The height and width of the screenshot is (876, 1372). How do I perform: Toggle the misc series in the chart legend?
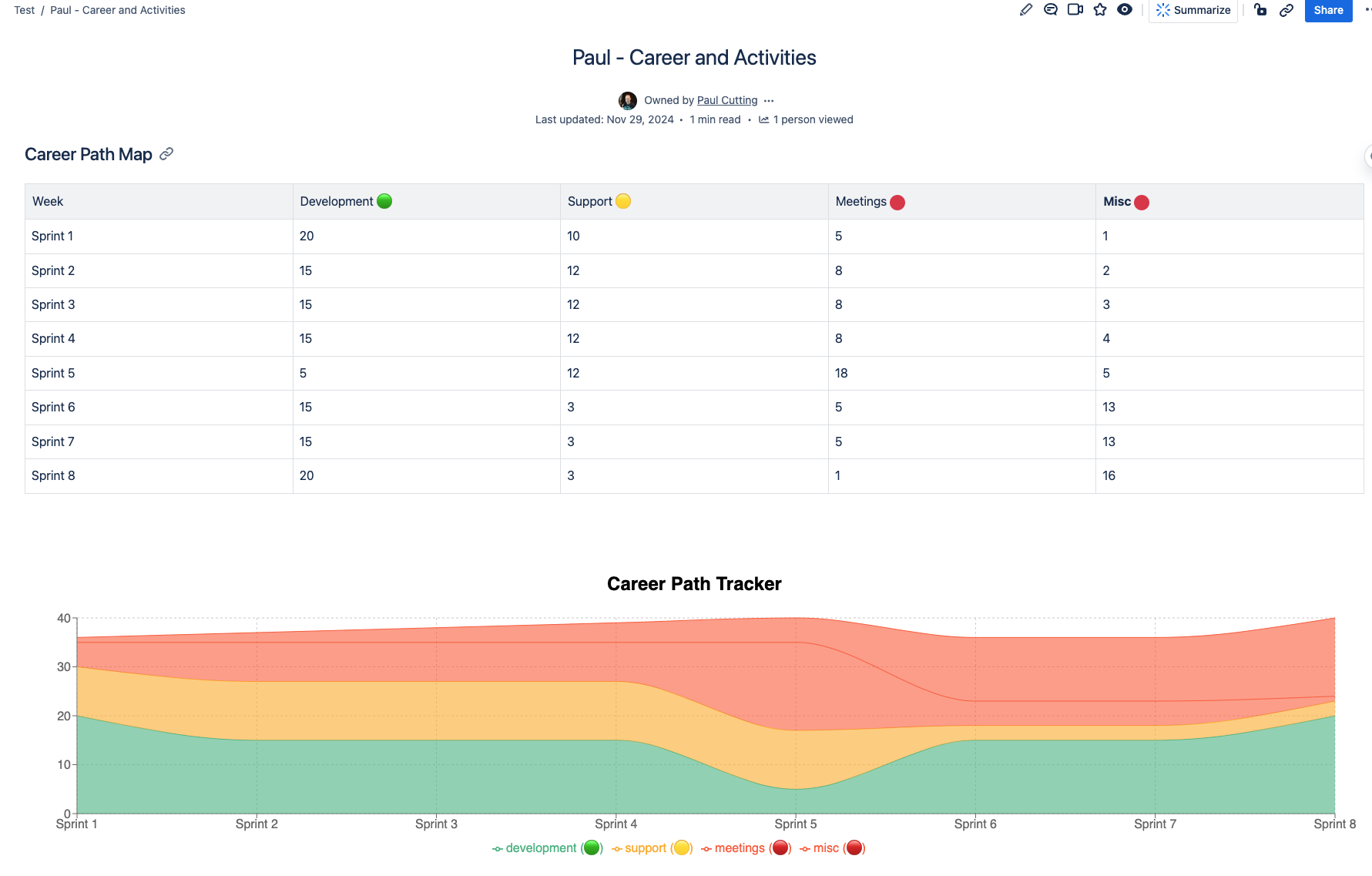click(825, 847)
